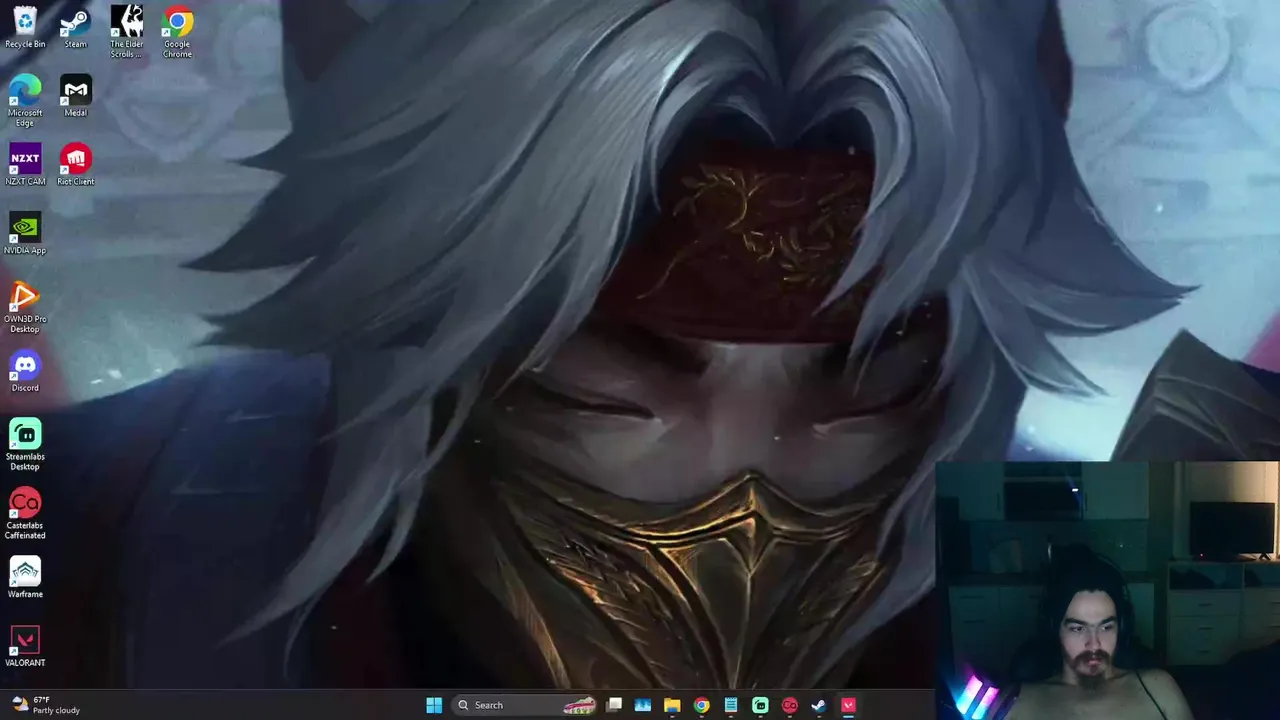The image size is (1280, 720).
Task: Open the Recycle Bin desktop icon
Action: 25,27
